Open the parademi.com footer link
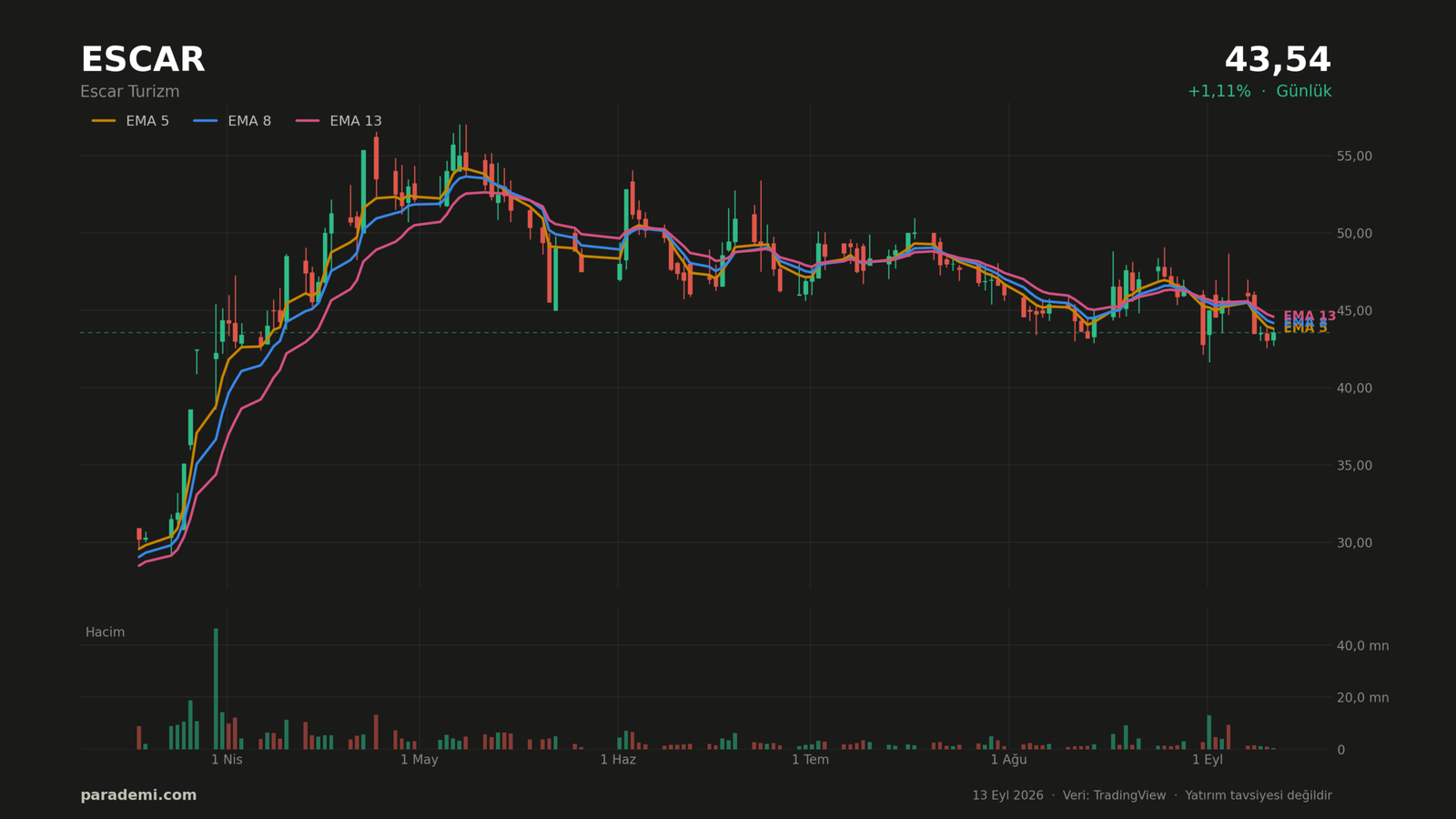The width and height of the screenshot is (1456, 819). coord(138,795)
